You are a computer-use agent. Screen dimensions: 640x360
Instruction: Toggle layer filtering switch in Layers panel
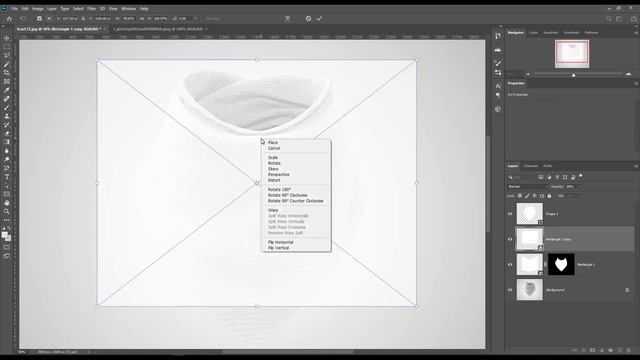pyautogui.click(x=581, y=176)
